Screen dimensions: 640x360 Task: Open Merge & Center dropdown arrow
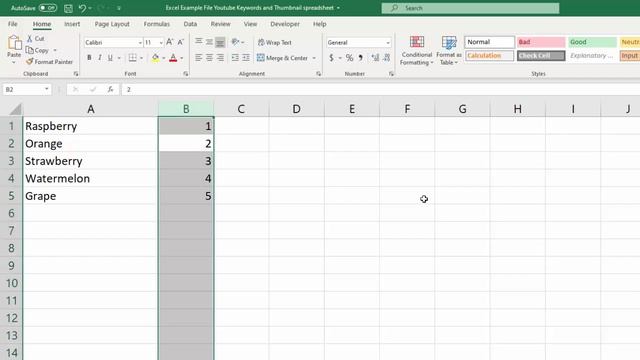[314, 58]
